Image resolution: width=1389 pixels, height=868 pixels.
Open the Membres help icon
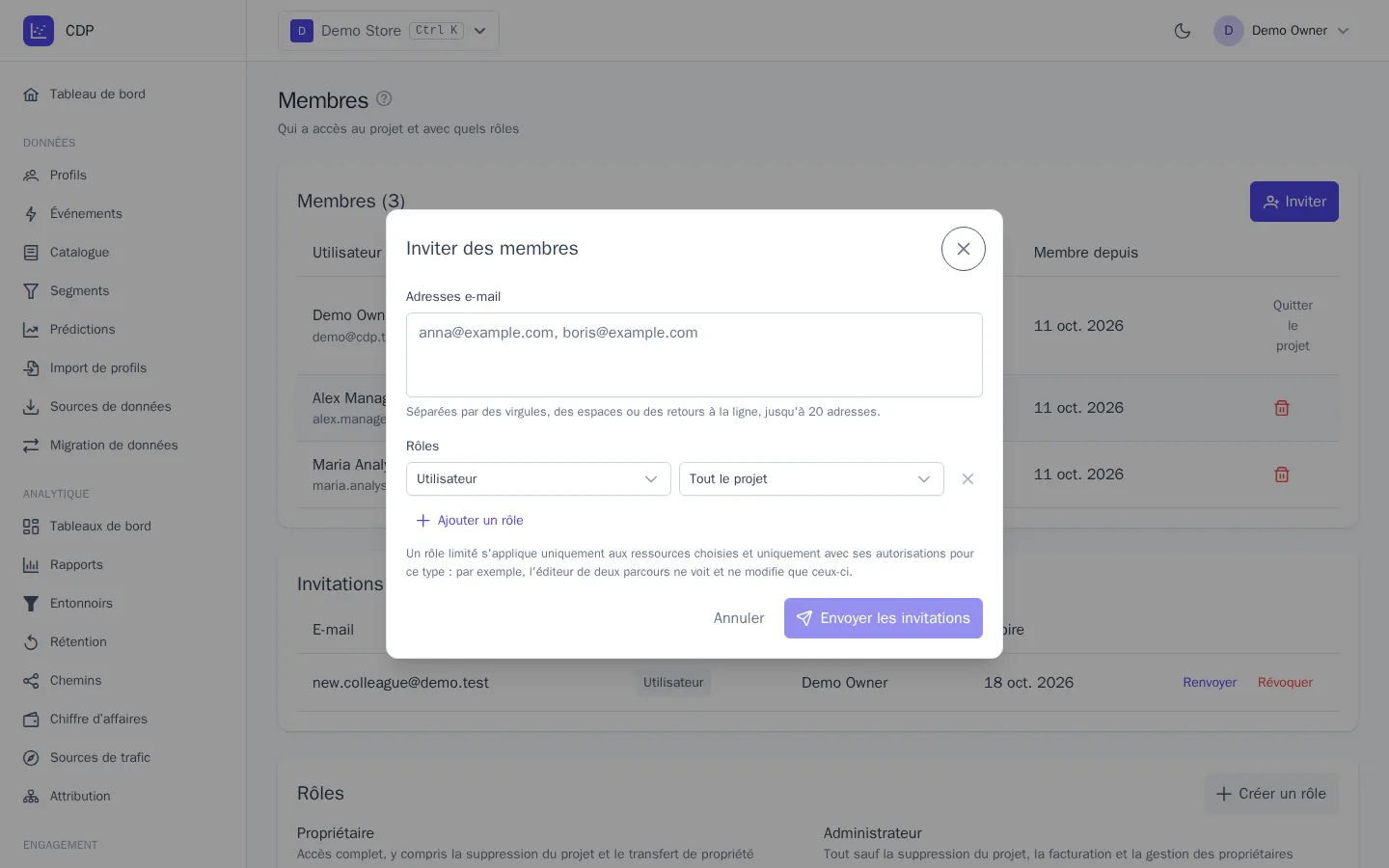(384, 98)
